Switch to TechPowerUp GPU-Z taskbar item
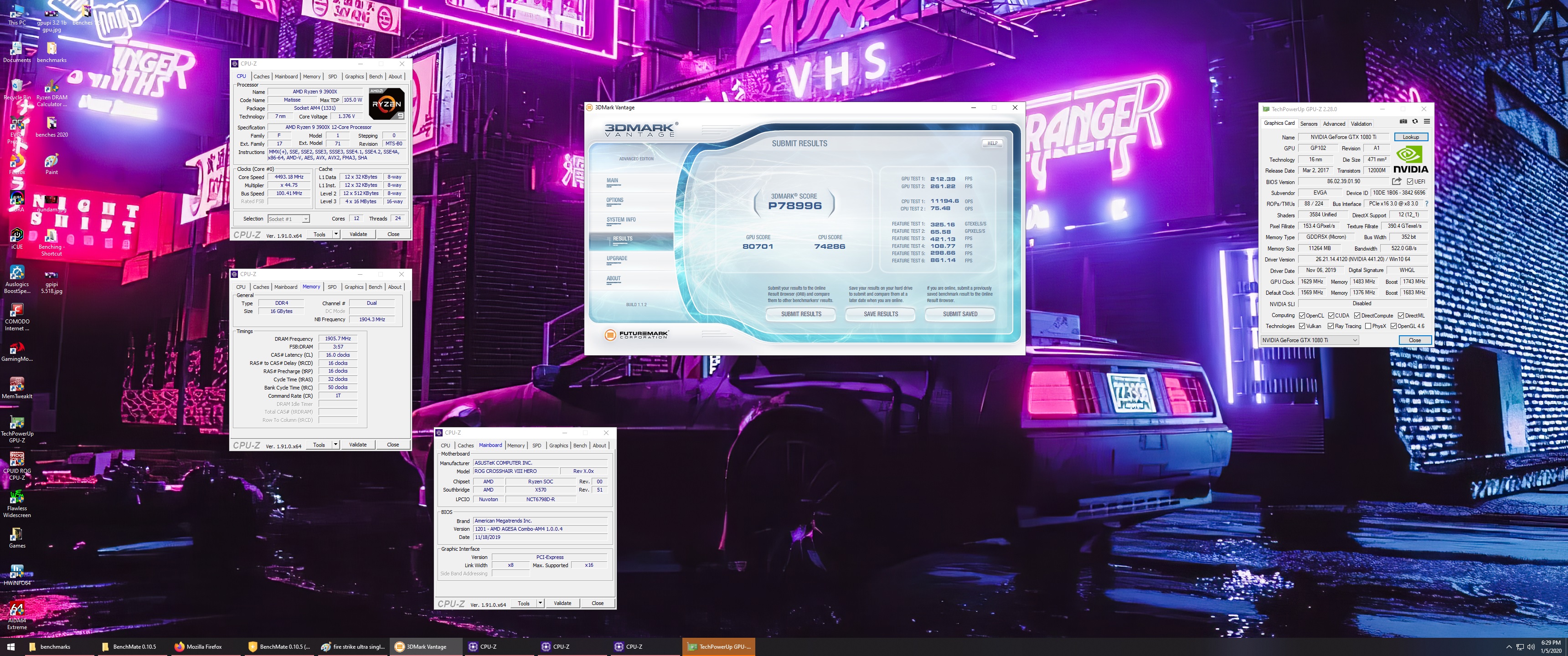The image size is (1568, 656). point(718,646)
